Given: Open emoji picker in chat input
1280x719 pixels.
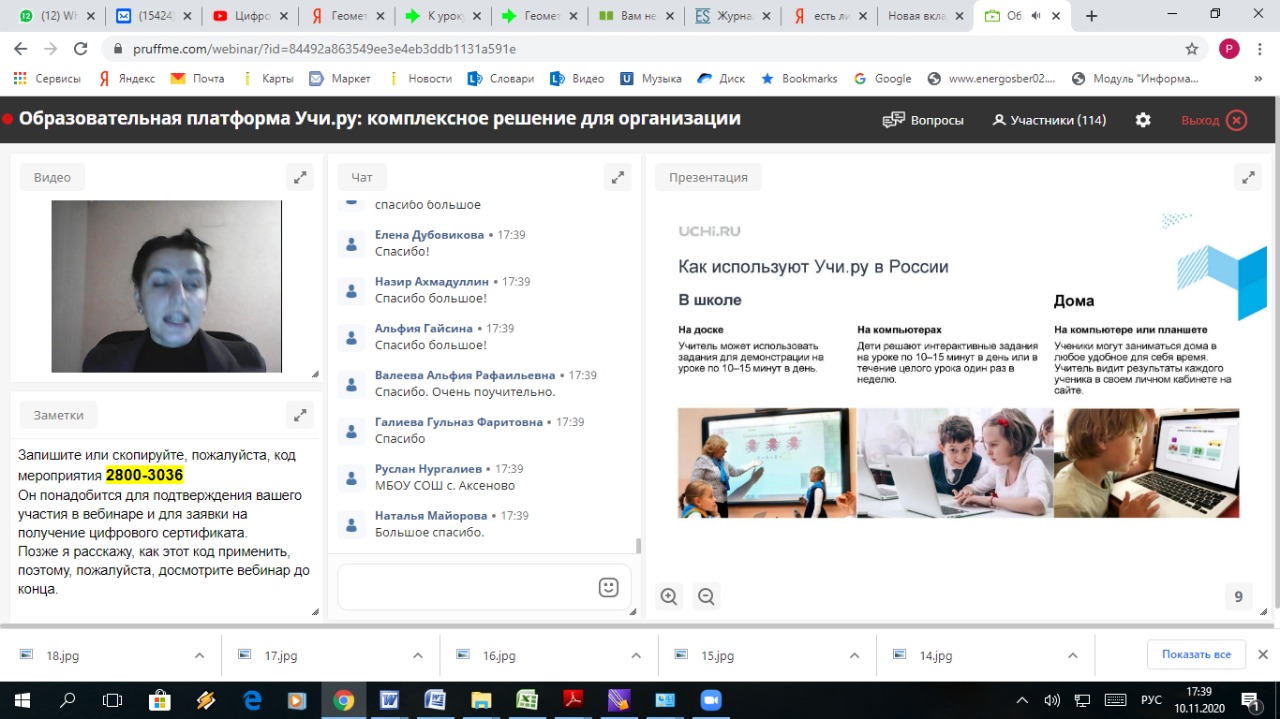Looking at the screenshot, I should click(608, 587).
